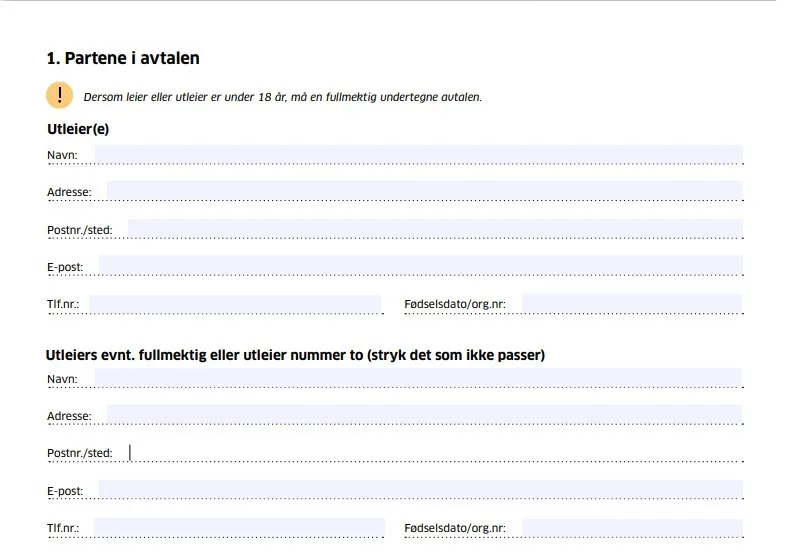Focus the E-post field in the fullmektig section

(x=420, y=490)
